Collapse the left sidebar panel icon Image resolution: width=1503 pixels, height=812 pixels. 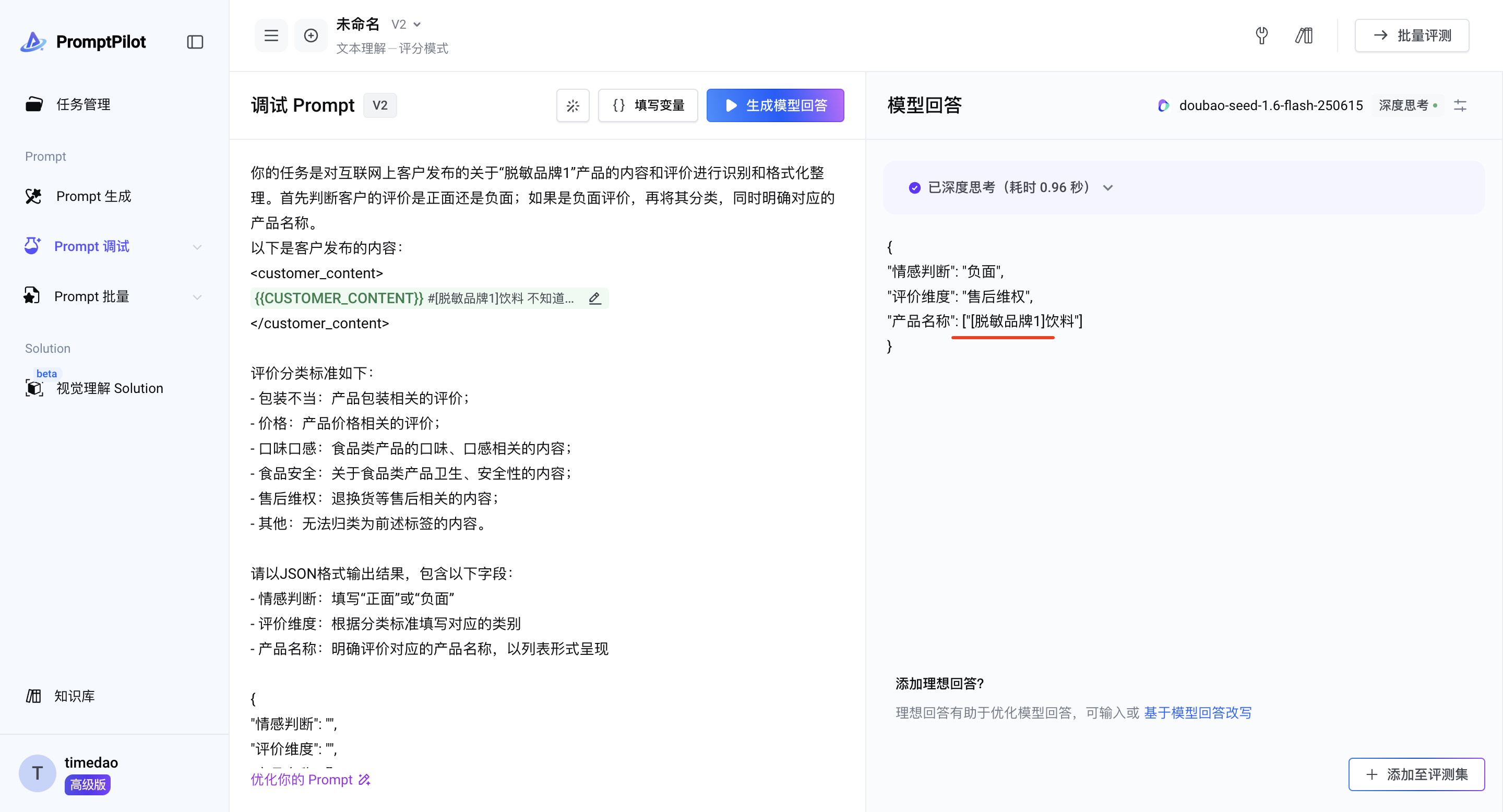[195, 42]
